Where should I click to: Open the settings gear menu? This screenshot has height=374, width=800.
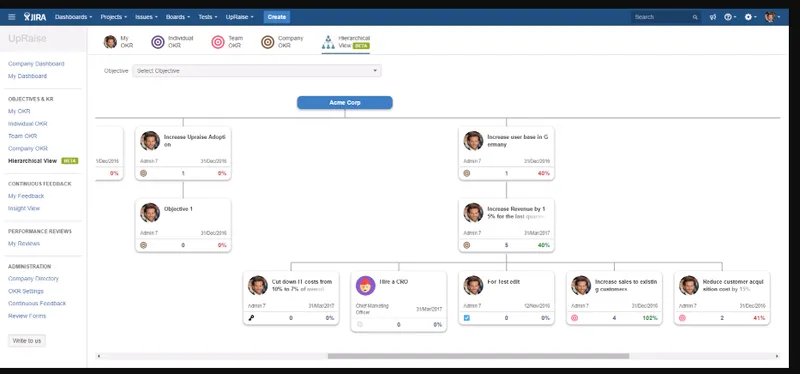coord(750,17)
